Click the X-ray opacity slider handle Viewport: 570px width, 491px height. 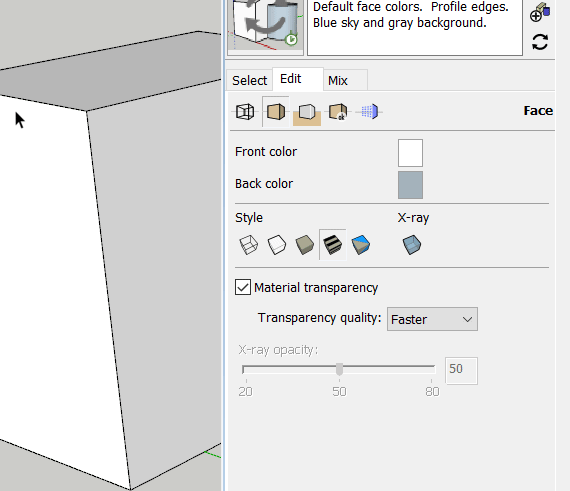(x=339, y=369)
